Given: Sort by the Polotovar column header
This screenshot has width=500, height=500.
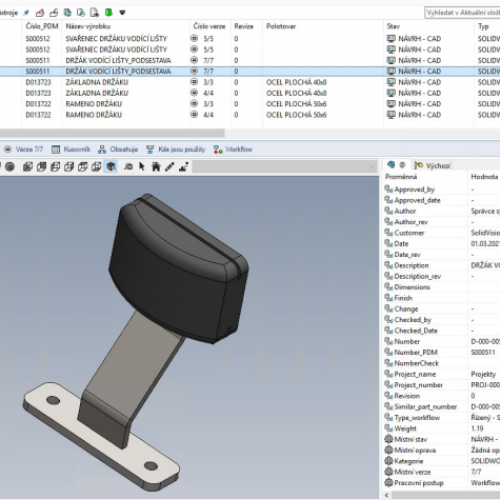Looking at the screenshot, I should pyautogui.click(x=281, y=26).
